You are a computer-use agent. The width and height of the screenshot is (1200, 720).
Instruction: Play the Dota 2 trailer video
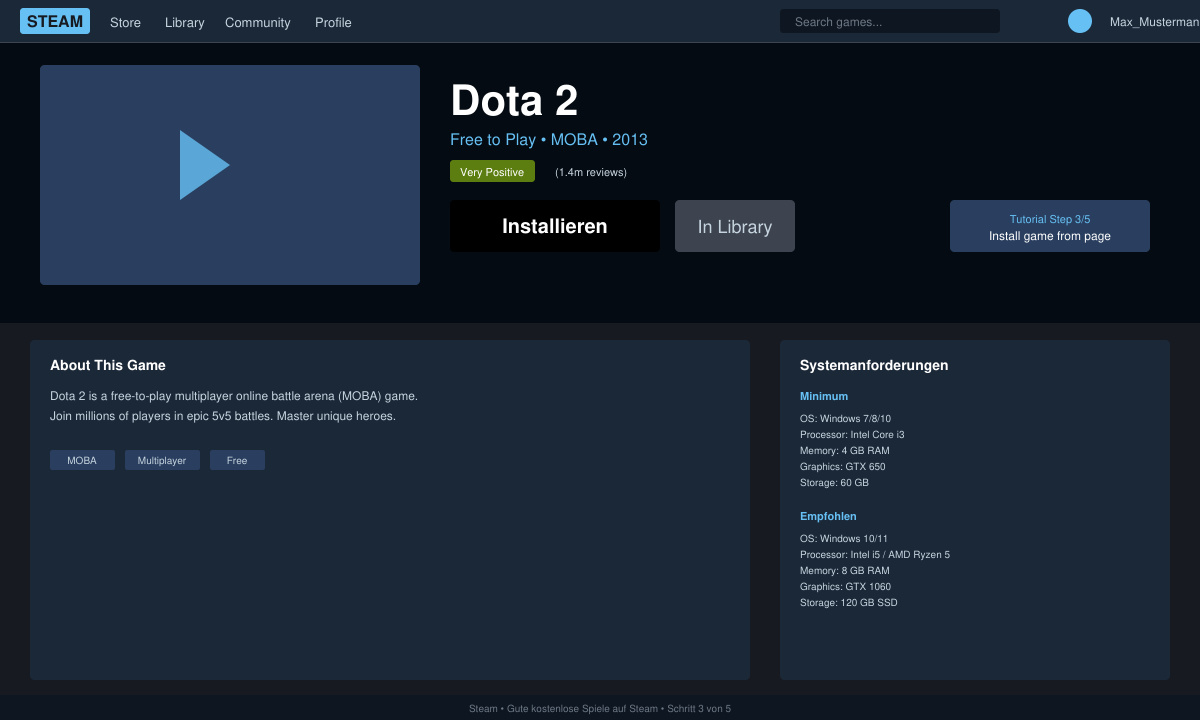pyautogui.click(x=230, y=175)
